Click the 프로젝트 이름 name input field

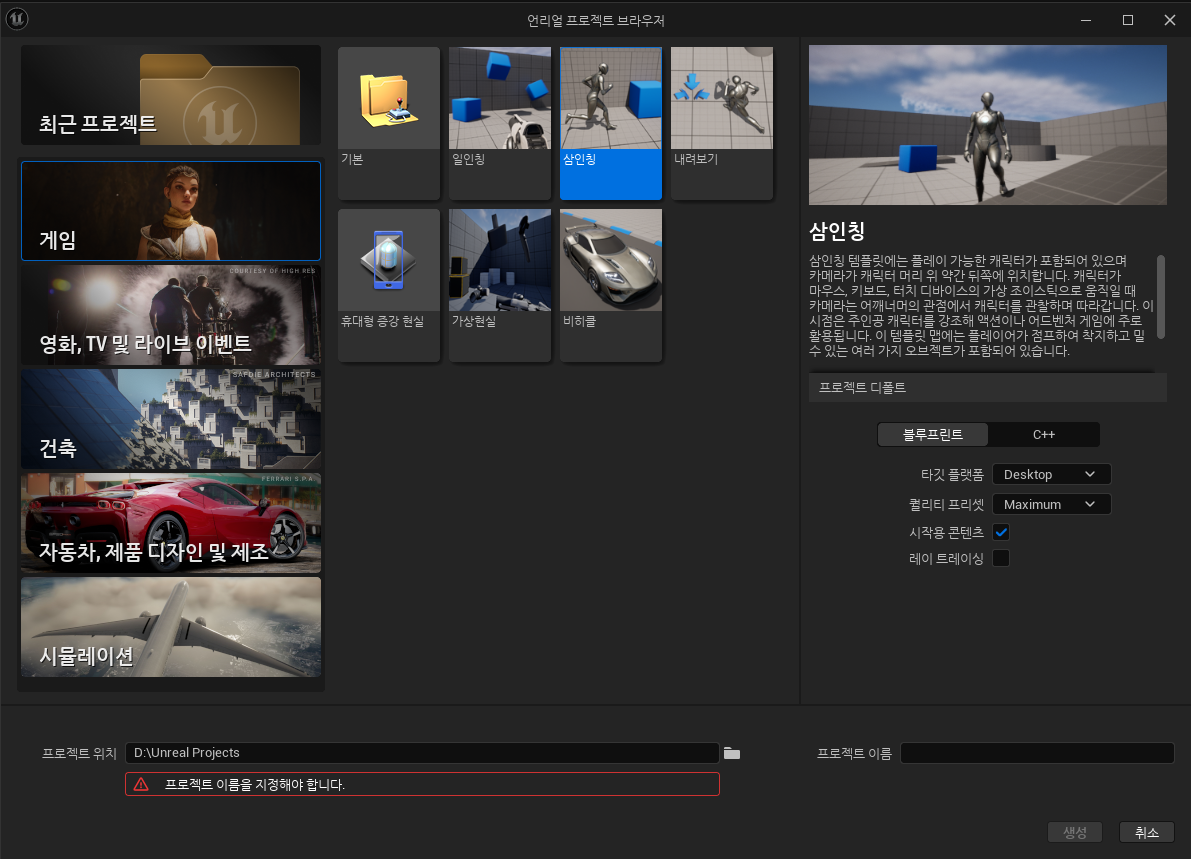(x=1037, y=753)
